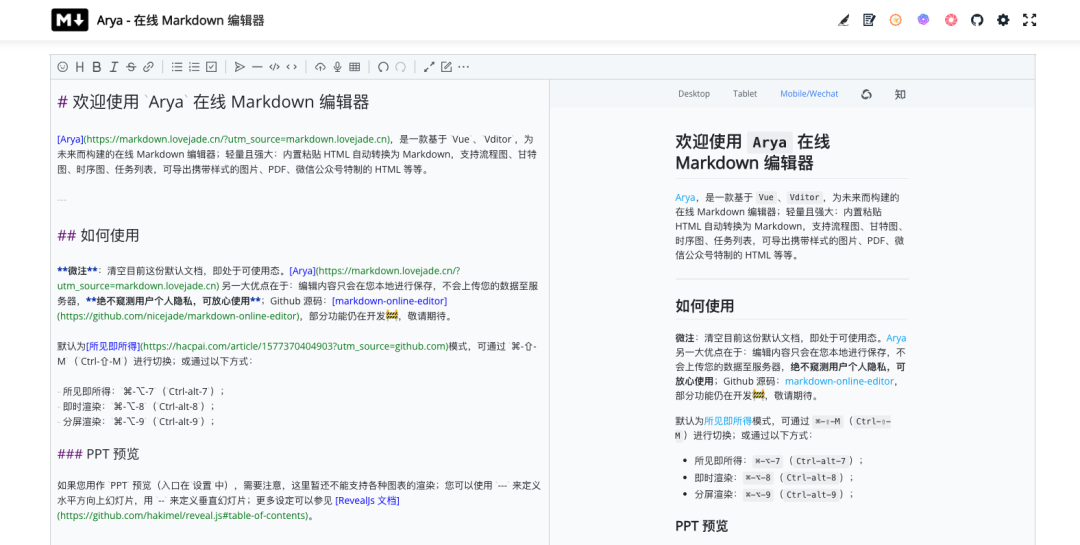Place cursor in editor heading 欢迎使用 Arya
The image size is (1080, 545).
[x=214, y=103]
